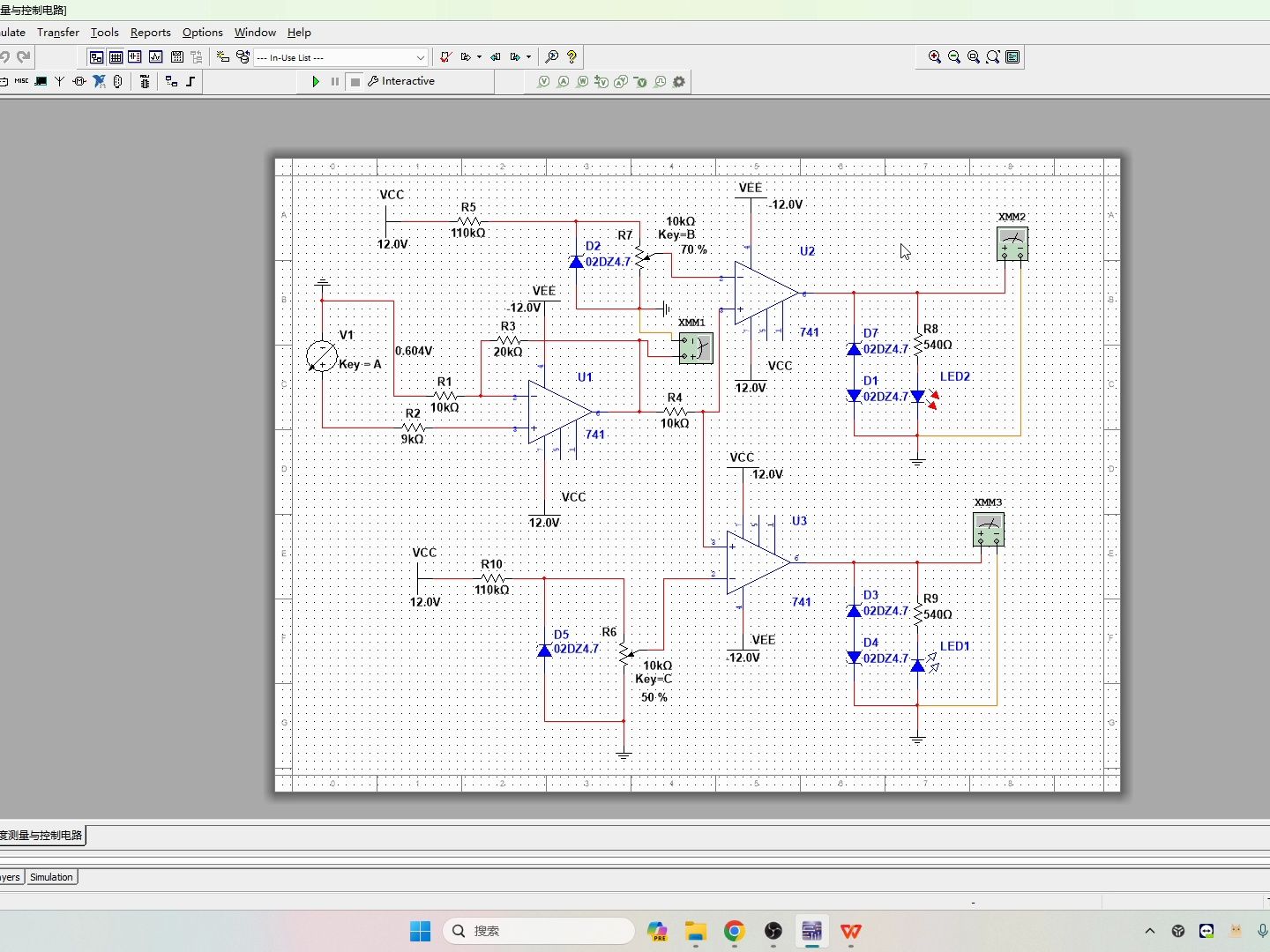This screenshot has height=952, width=1270.
Task: Switch to the Simulation tab
Action: click(x=51, y=877)
